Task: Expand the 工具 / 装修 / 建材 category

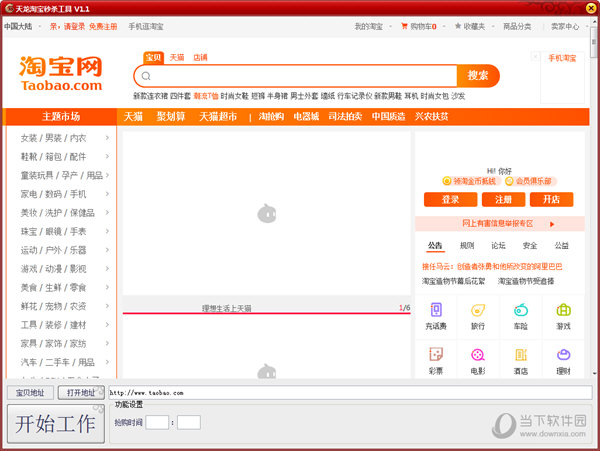Action: coord(107,325)
